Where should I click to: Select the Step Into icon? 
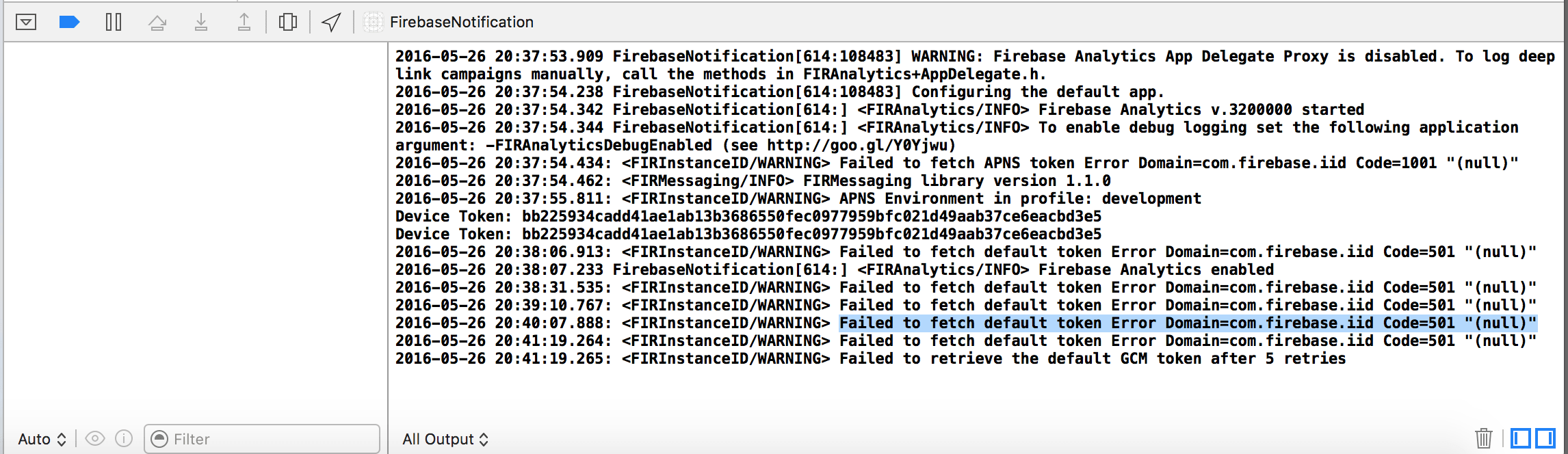200,21
